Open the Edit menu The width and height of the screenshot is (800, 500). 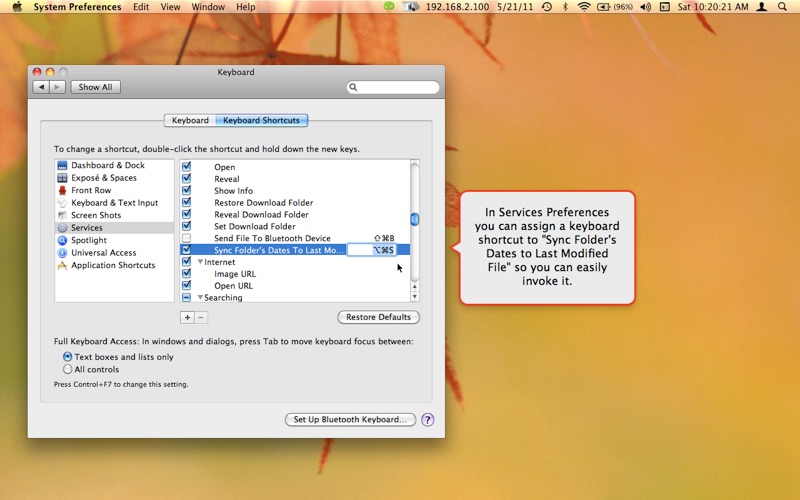(x=141, y=7)
